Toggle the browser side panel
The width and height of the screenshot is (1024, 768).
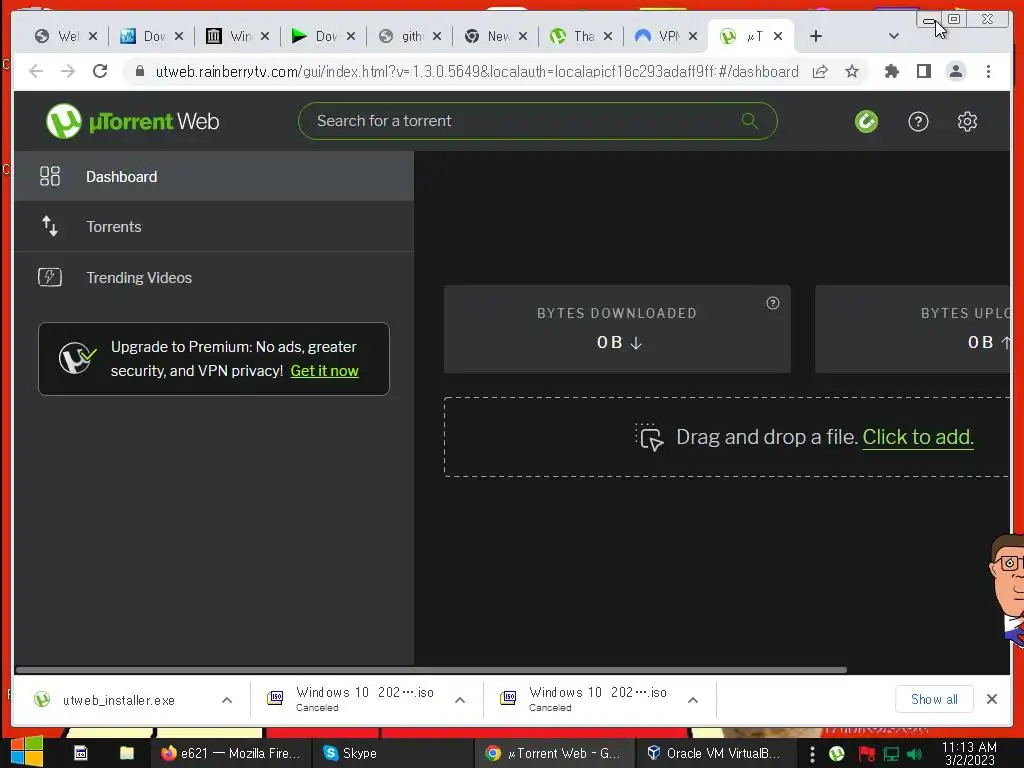coord(923,72)
